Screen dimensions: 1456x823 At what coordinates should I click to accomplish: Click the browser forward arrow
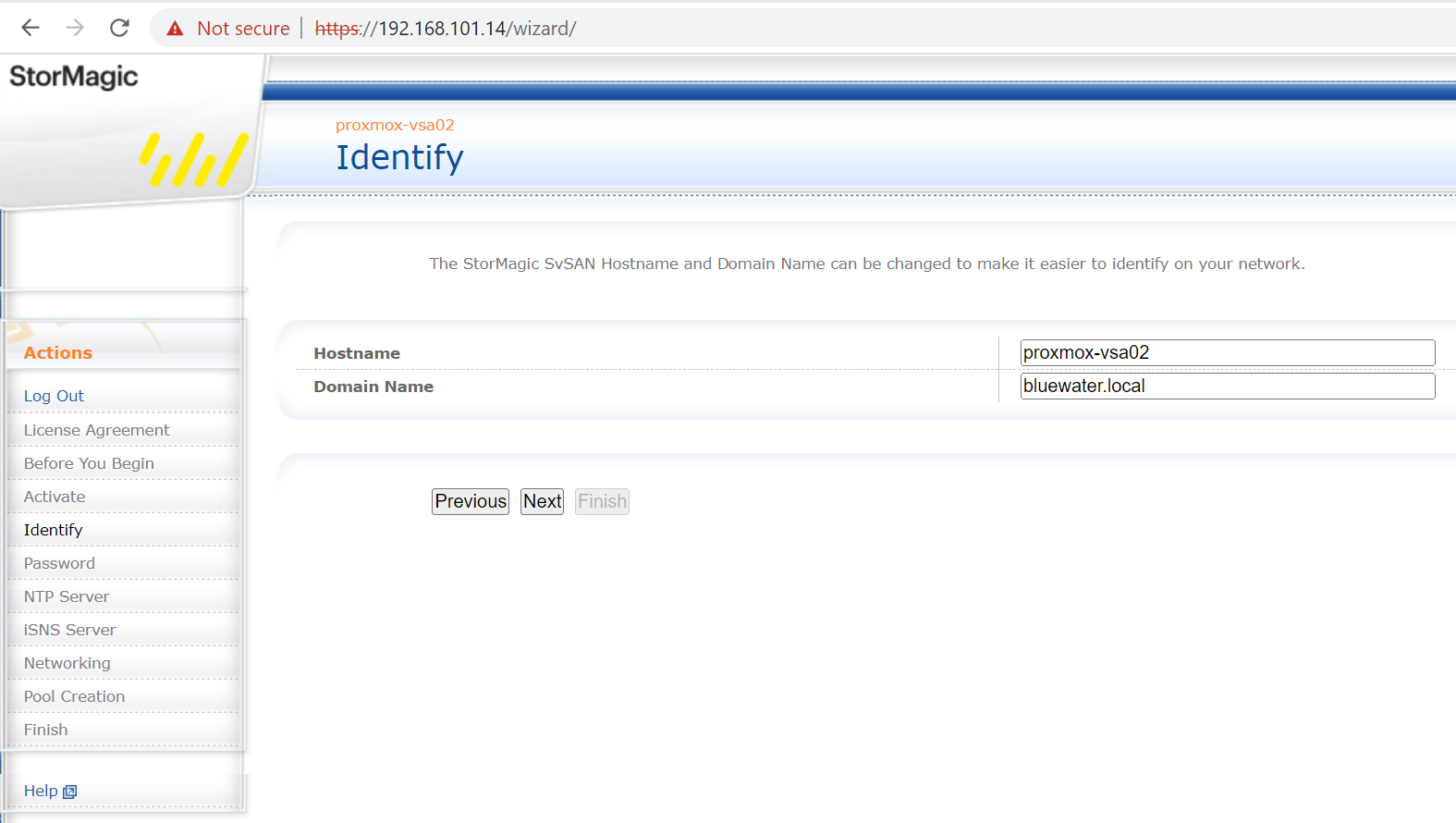(75, 28)
